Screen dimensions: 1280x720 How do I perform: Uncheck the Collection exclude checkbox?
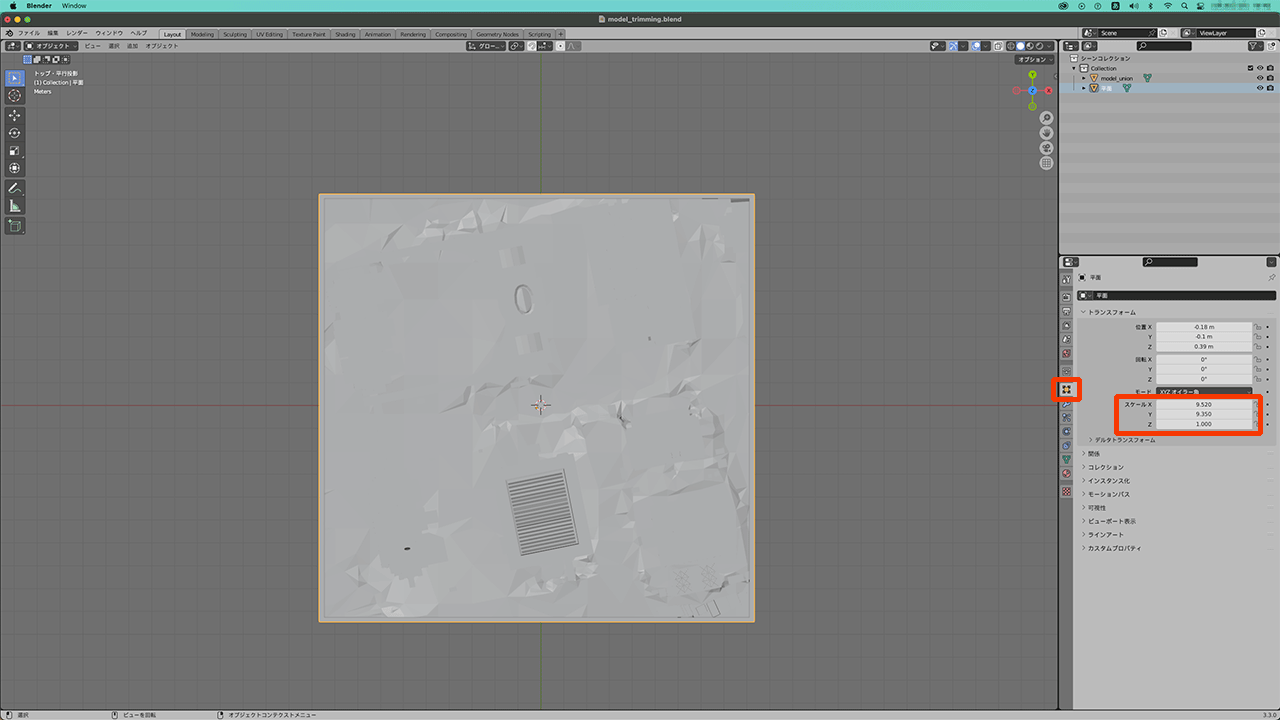point(1250,68)
